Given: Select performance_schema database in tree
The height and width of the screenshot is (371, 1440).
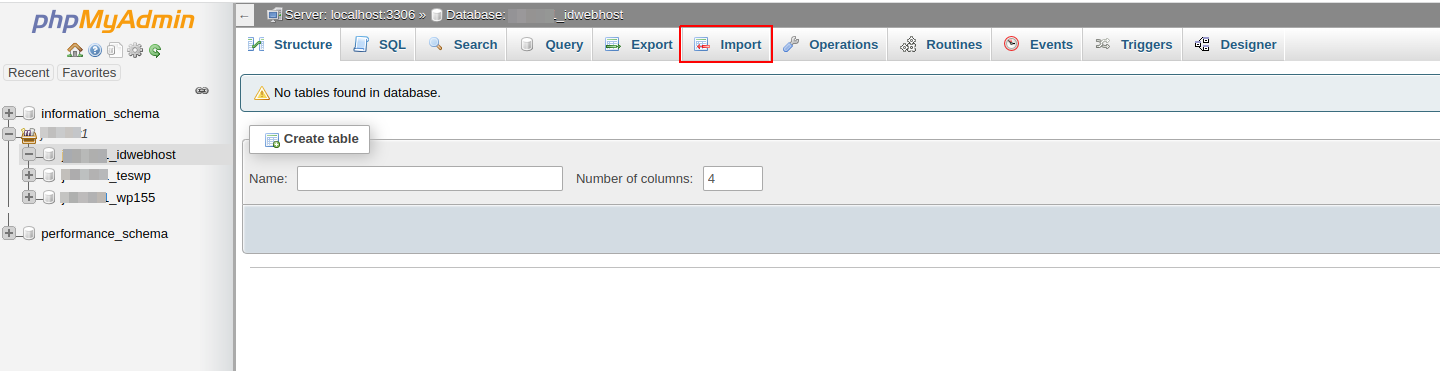Looking at the screenshot, I should coord(104,233).
